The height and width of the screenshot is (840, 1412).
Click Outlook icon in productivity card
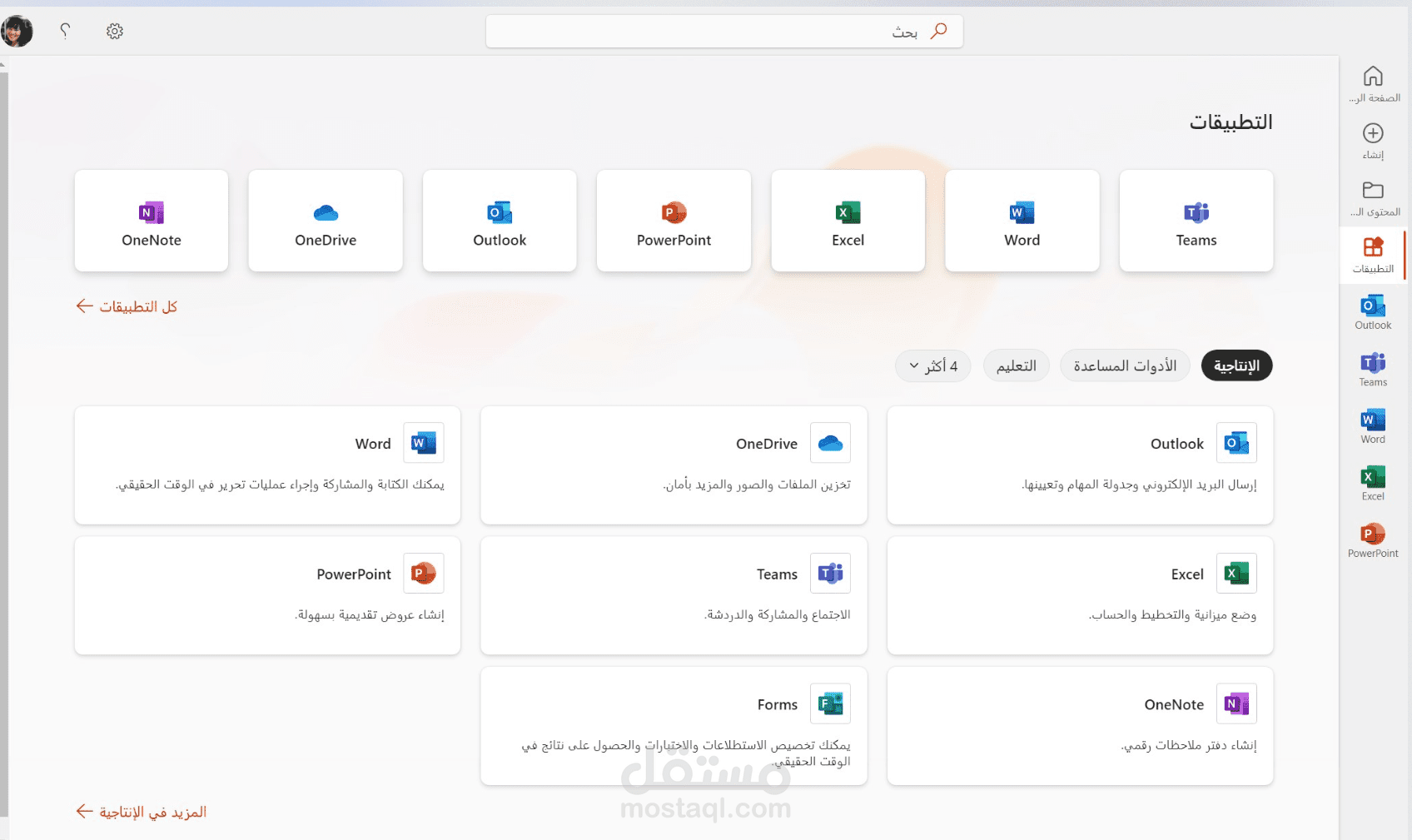pos(1236,443)
